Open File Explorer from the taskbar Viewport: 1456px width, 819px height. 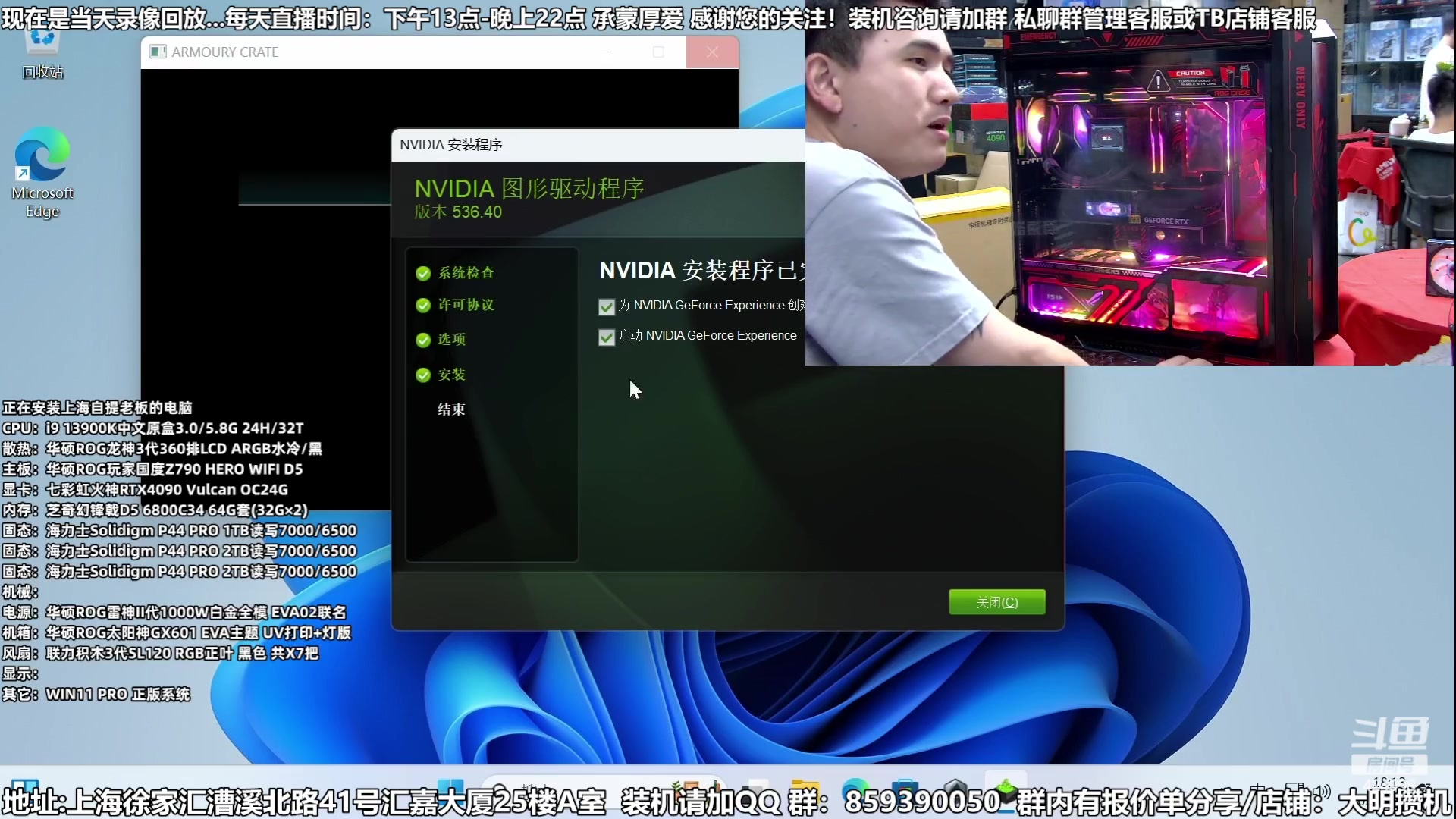tap(805, 789)
